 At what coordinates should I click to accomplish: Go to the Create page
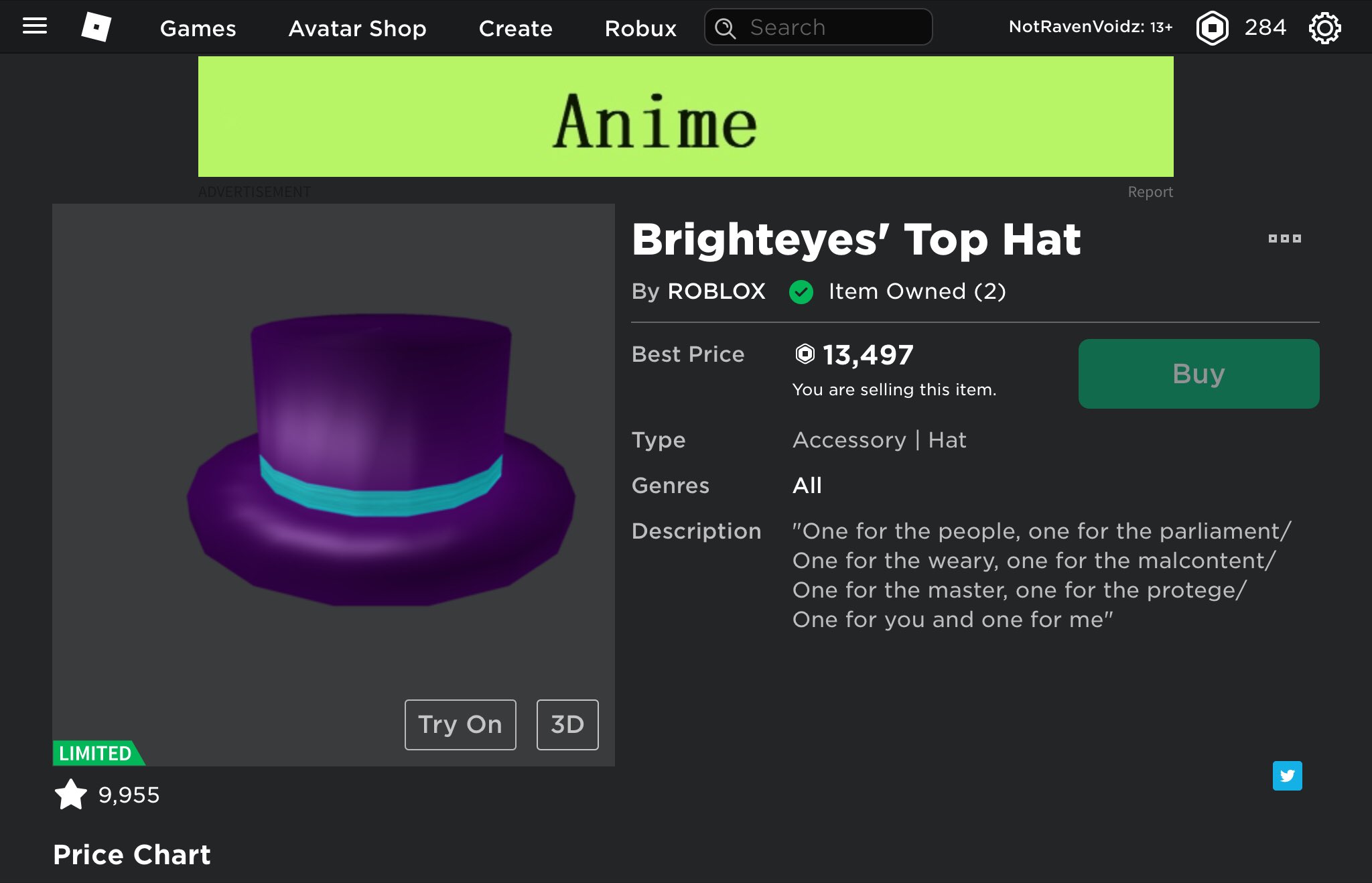(x=515, y=28)
